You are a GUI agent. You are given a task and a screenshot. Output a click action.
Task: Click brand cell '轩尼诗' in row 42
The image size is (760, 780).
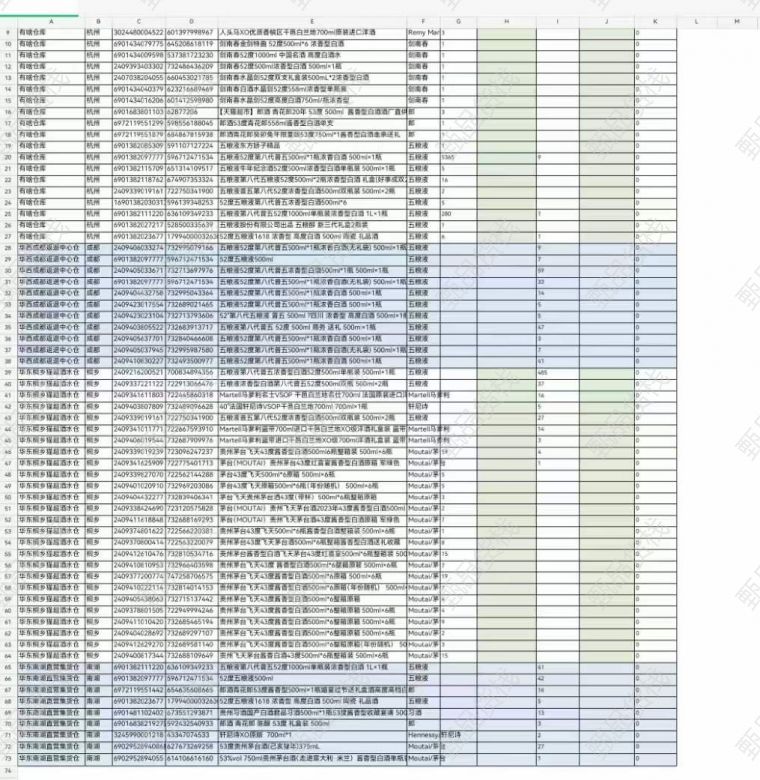[x=423, y=406]
